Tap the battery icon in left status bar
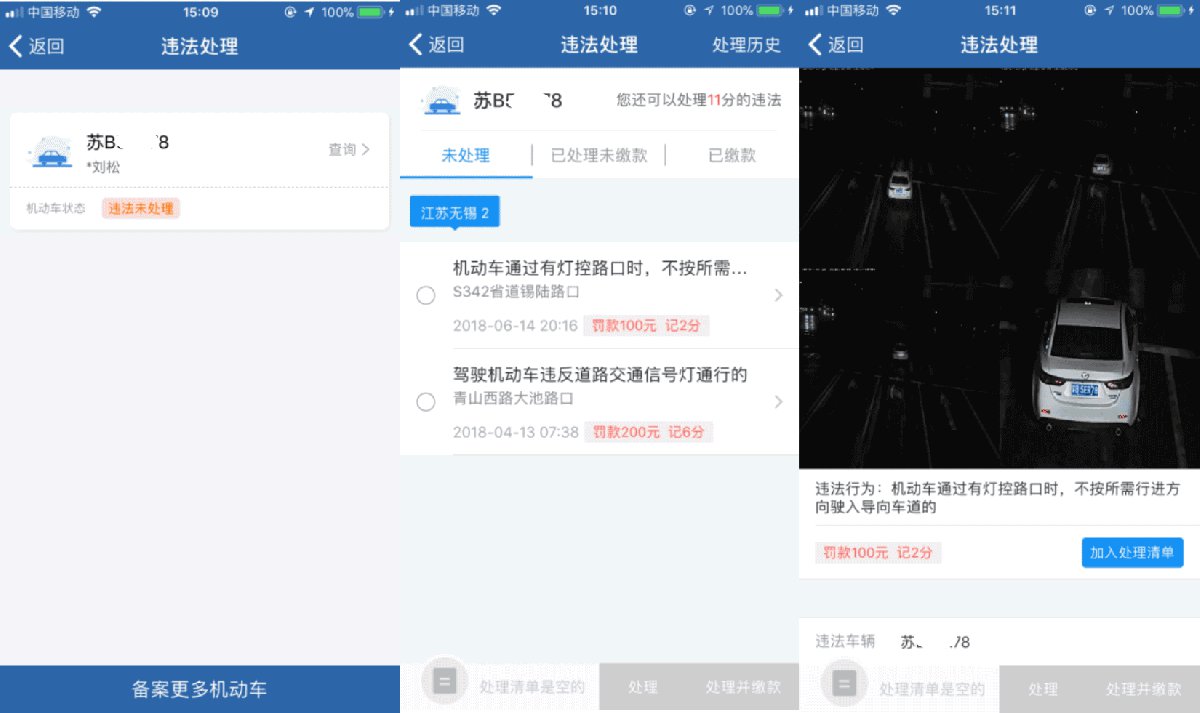This screenshot has width=1200, height=713. [371, 11]
